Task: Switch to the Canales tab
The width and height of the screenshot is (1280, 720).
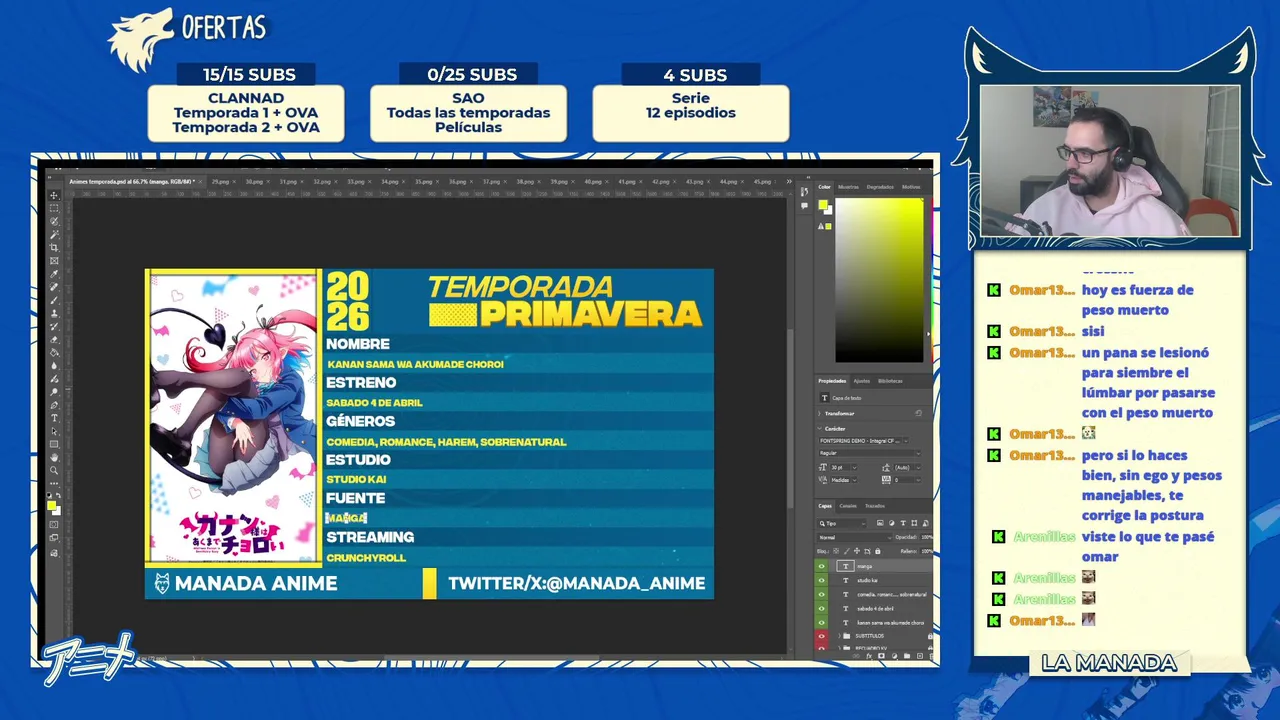Action: tap(848, 506)
